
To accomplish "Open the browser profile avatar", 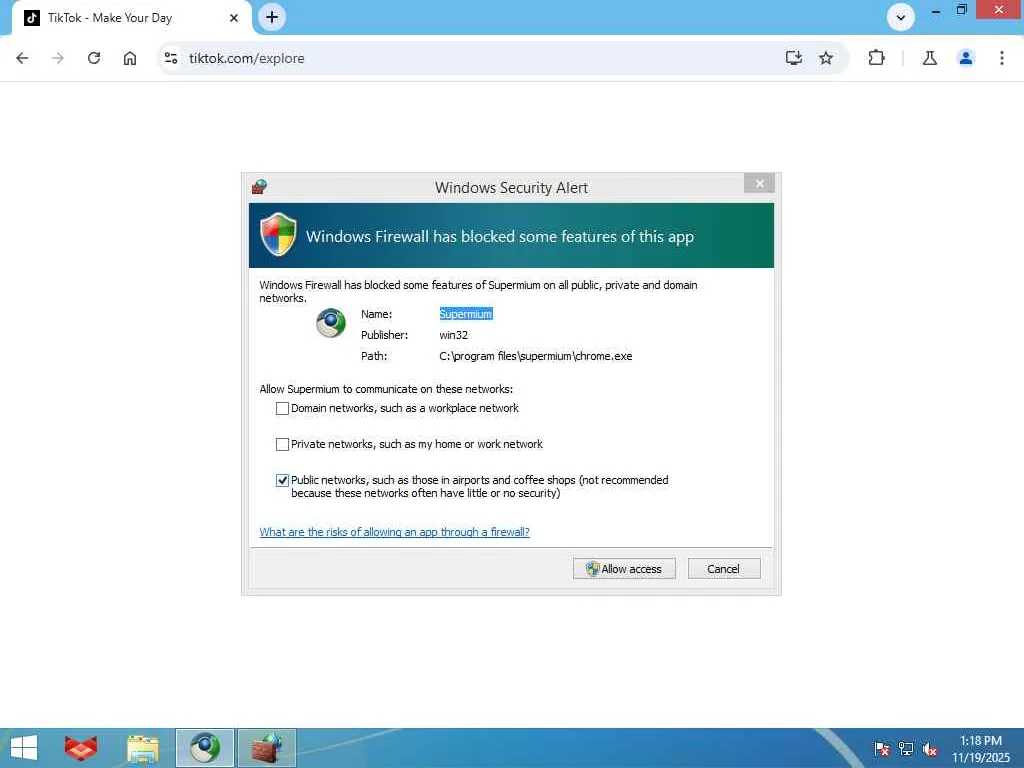I will [x=966, y=58].
